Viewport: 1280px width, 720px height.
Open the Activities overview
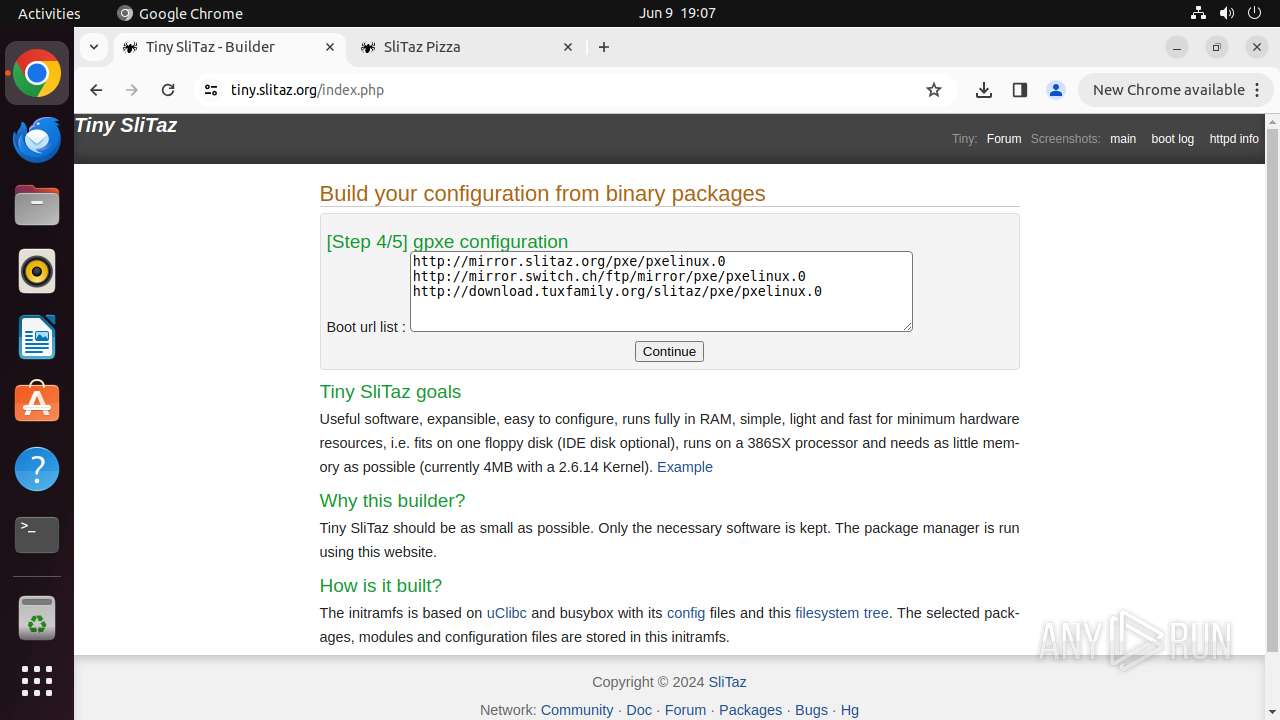tap(49, 13)
